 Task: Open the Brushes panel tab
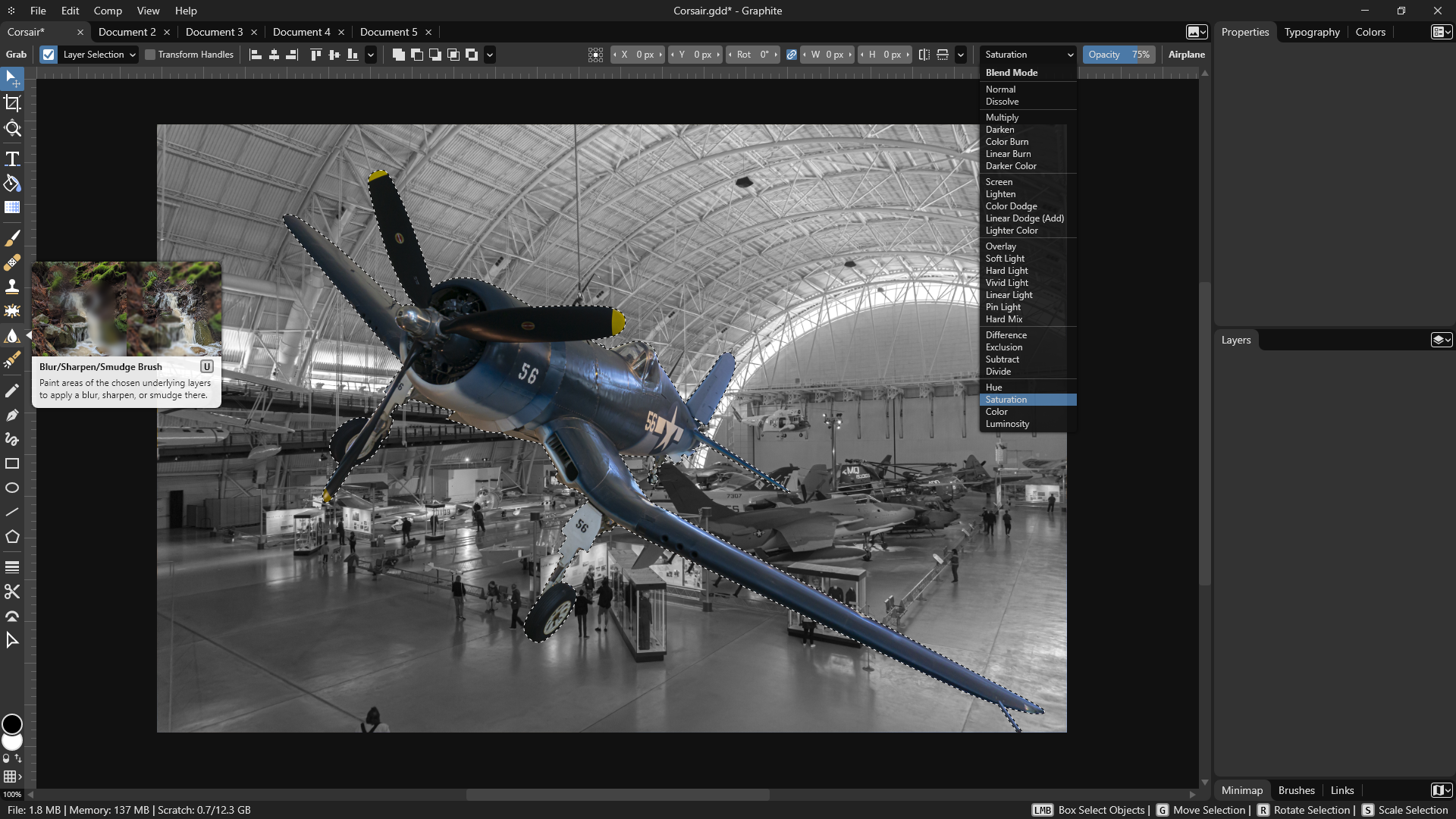point(1296,790)
